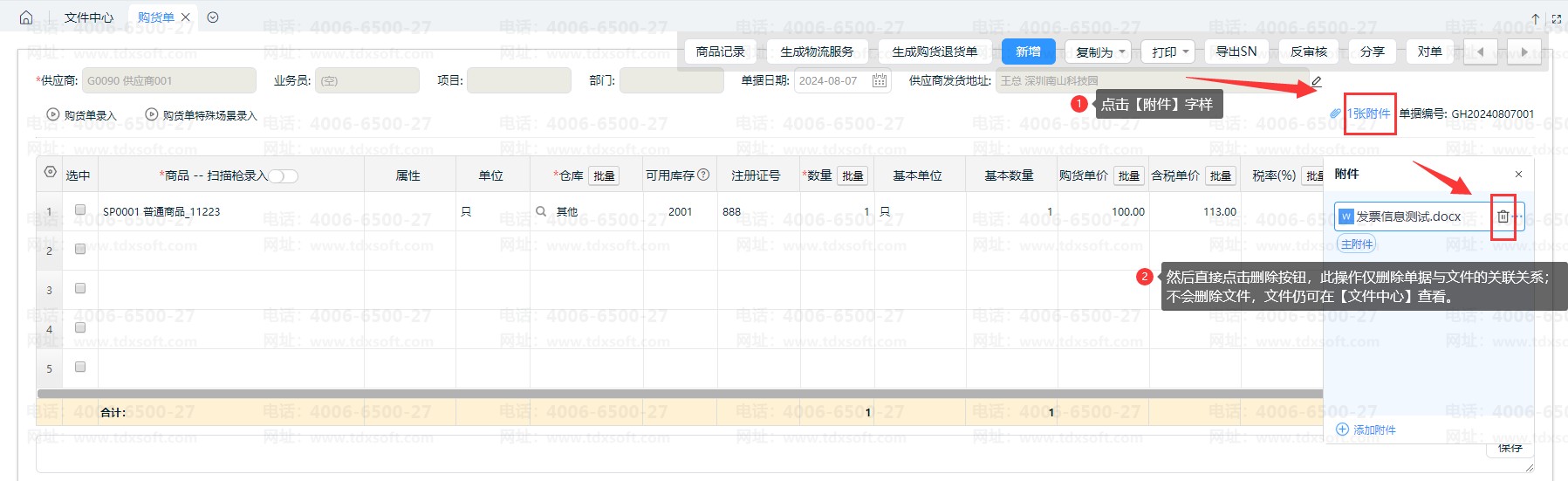The height and width of the screenshot is (481, 1568).
Task: Click the horizontal scrollbar under the table
Action: (x=611, y=394)
